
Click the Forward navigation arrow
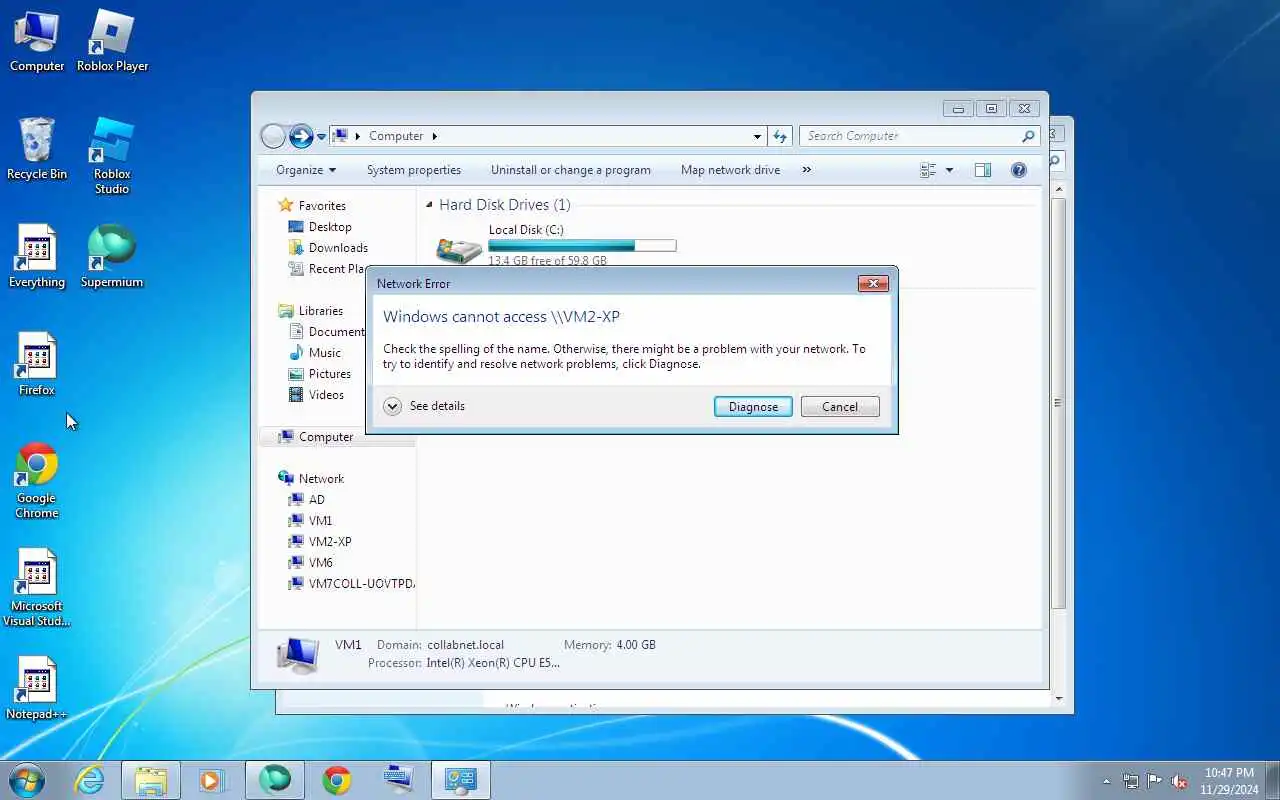coord(301,136)
